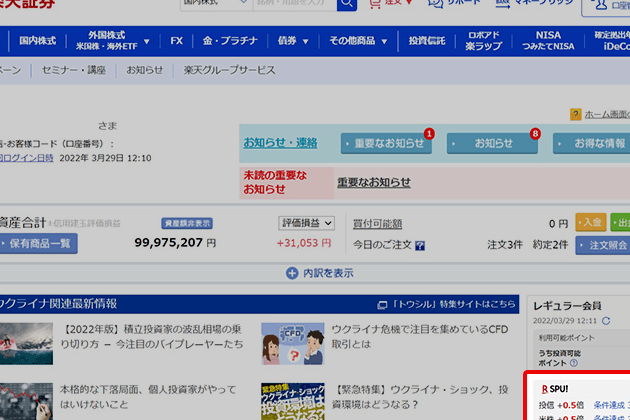This screenshot has height=420, width=630.
Task: Click the plus icon for 内訳を表示
Action: pyautogui.click(x=292, y=273)
